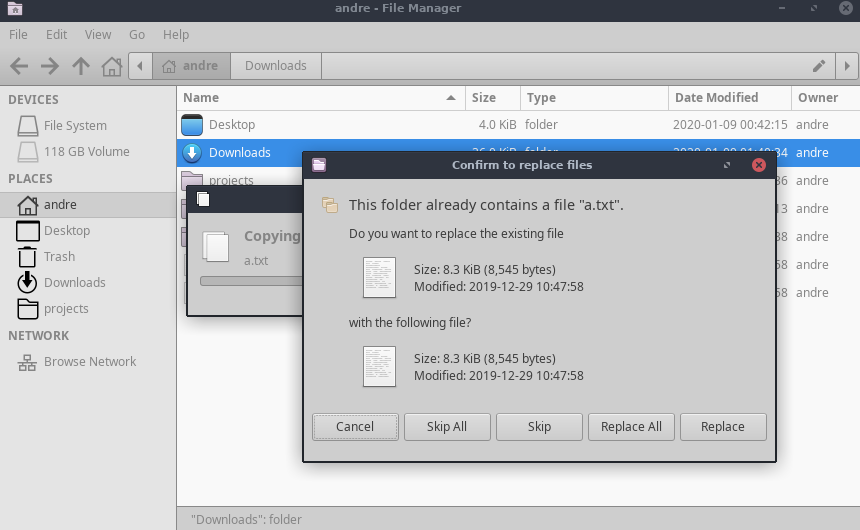Click the Forward navigation arrow
Image resolution: width=860 pixels, height=530 pixels.
point(50,66)
